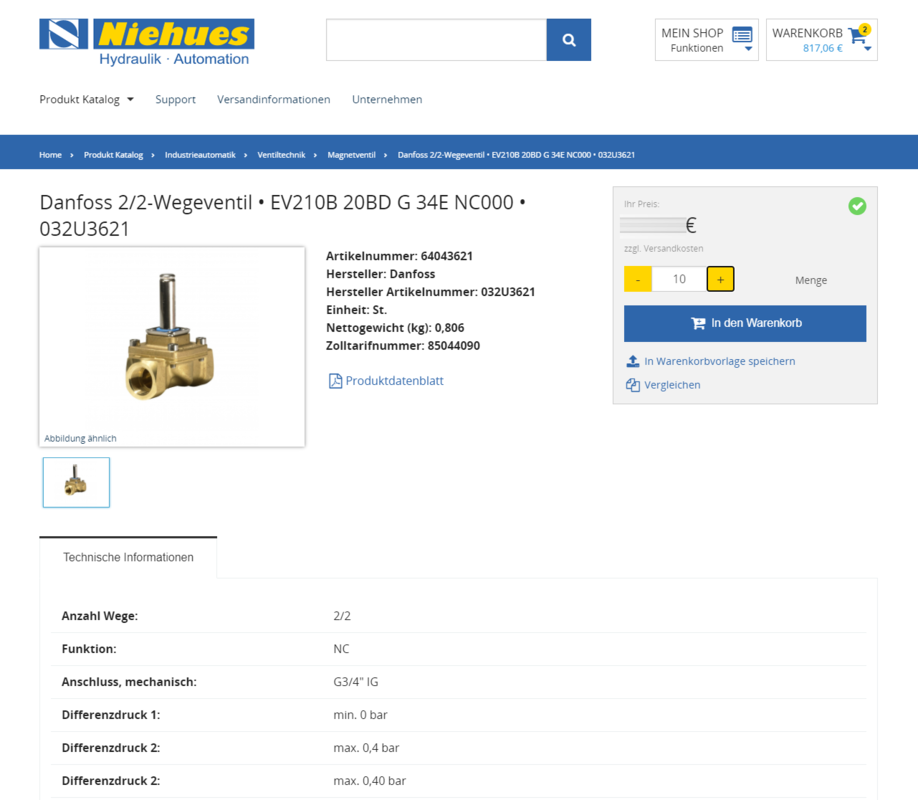Click the zzgl. Versandkosten note
This screenshot has height=800, width=918.
pos(664,248)
